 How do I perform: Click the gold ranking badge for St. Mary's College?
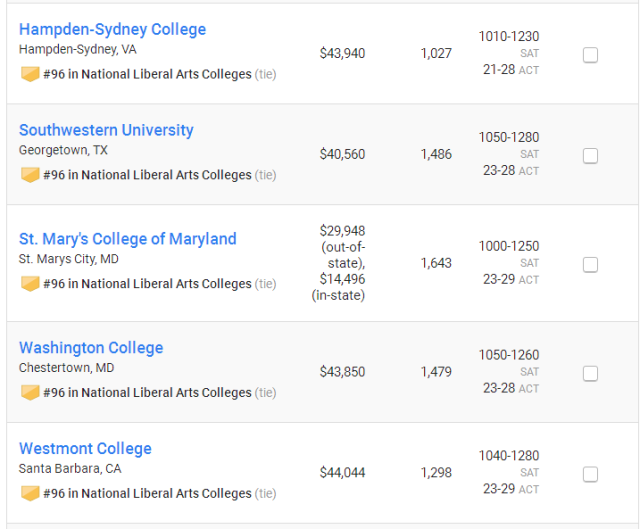[30, 284]
